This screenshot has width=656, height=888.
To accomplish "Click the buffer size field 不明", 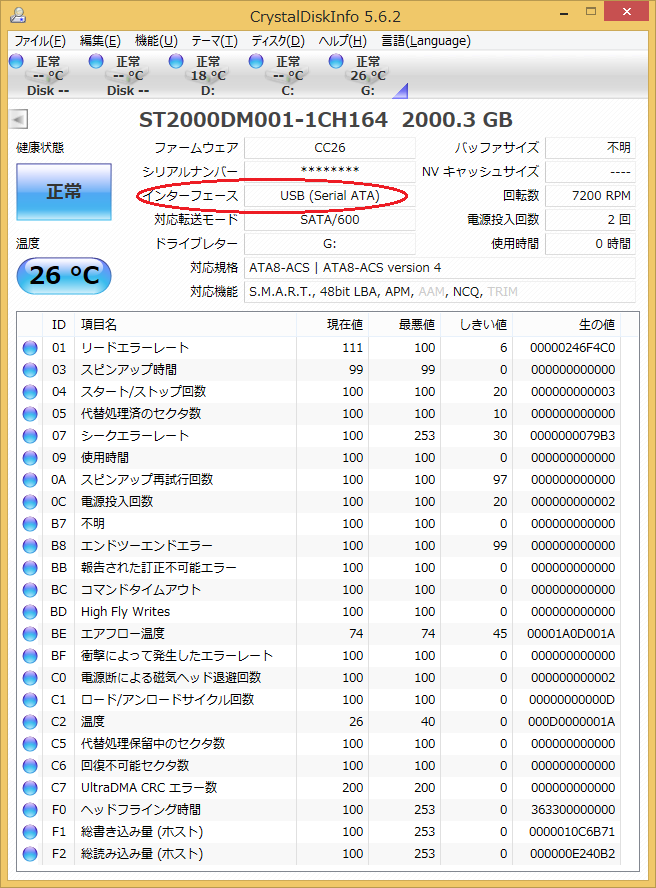I will (590, 148).
